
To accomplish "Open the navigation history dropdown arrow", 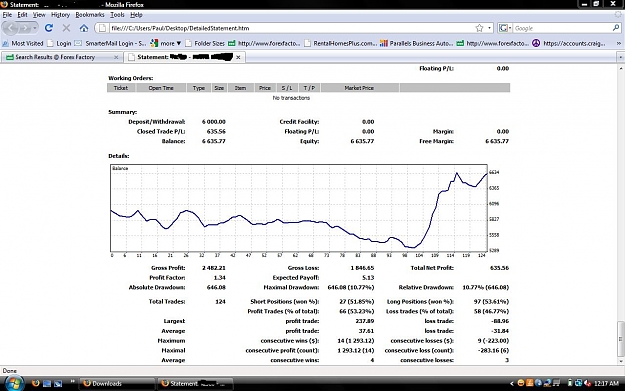I will click(35, 28).
